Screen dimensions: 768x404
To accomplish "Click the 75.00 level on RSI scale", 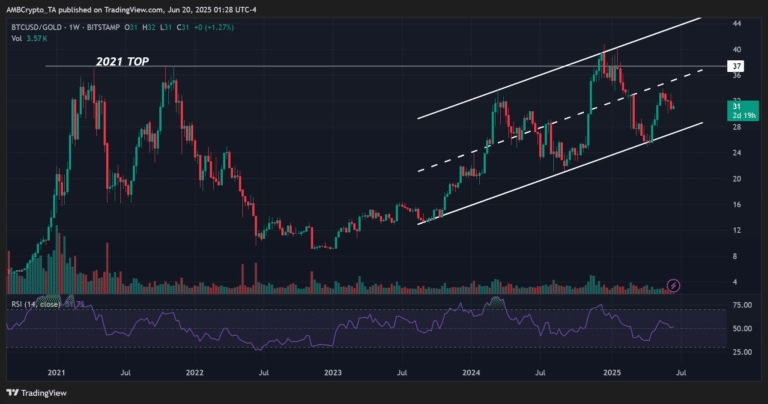I will click(x=741, y=304).
